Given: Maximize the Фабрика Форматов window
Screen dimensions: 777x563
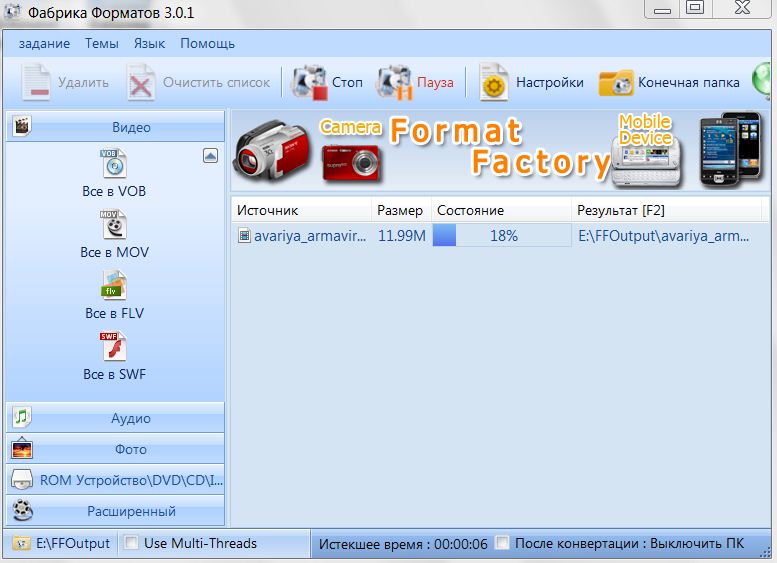Looking at the screenshot, I should click(695, 8).
